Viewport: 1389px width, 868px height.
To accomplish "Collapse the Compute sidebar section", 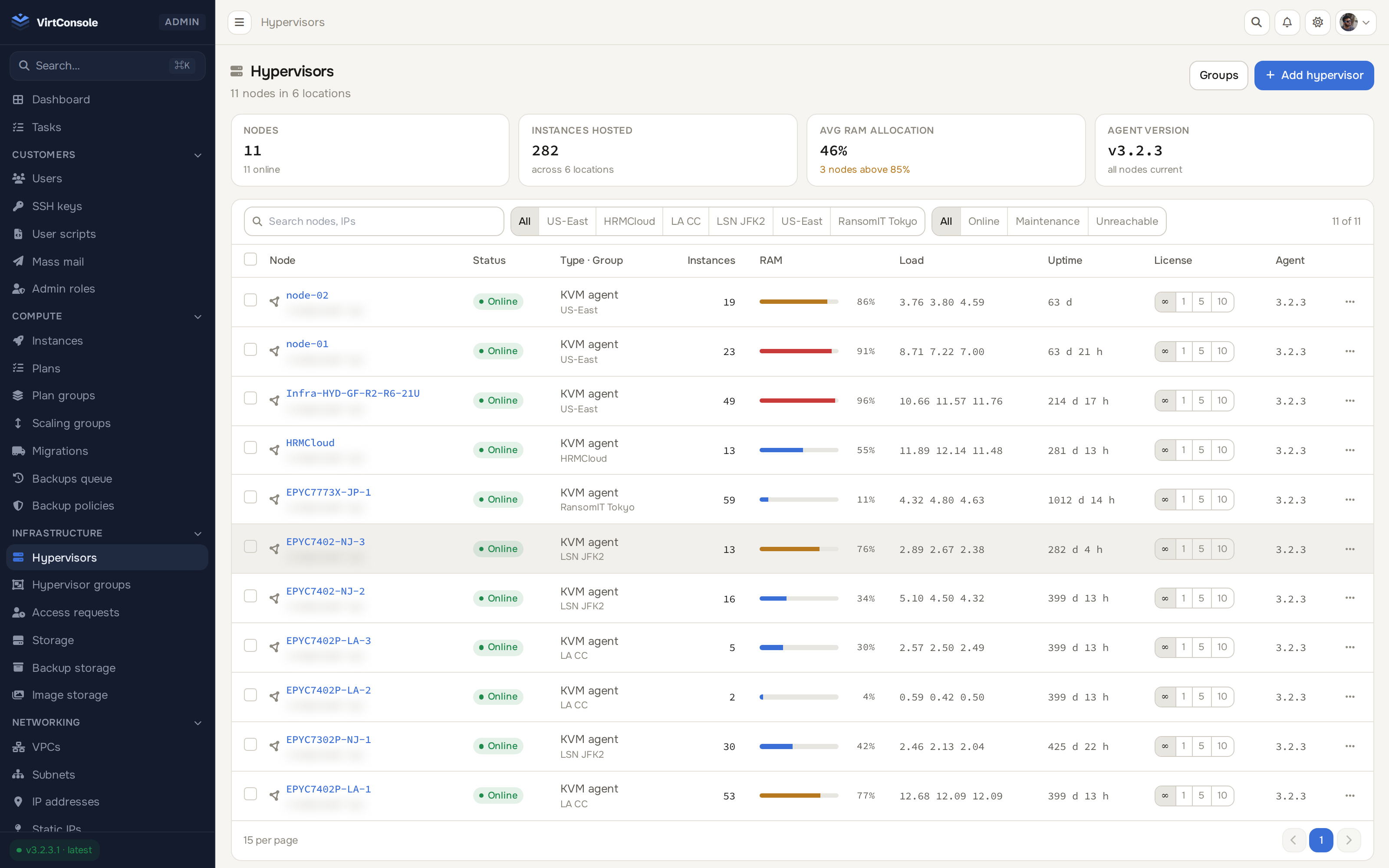I will (x=107, y=316).
